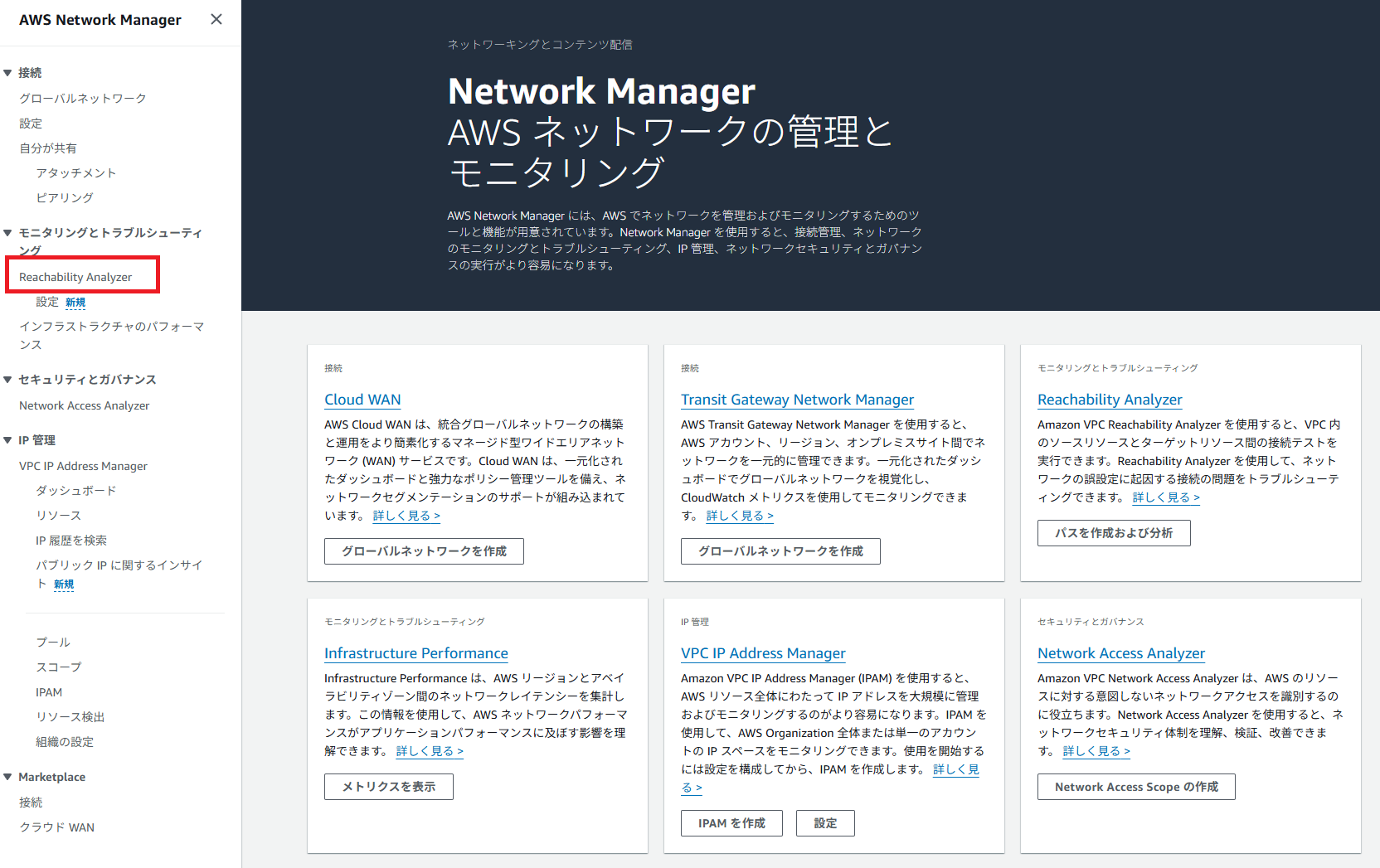Image resolution: width=1380 pixels, height=868 pixels.
Task: Open ダッシュボード under IPAM
Action: (76, 491)
